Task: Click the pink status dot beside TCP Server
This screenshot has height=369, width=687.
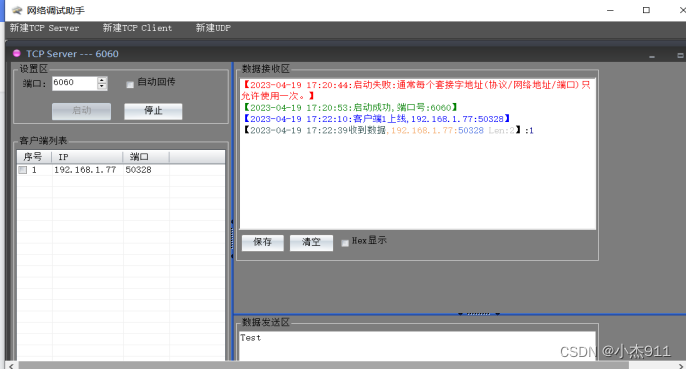Action: (17, 53)
